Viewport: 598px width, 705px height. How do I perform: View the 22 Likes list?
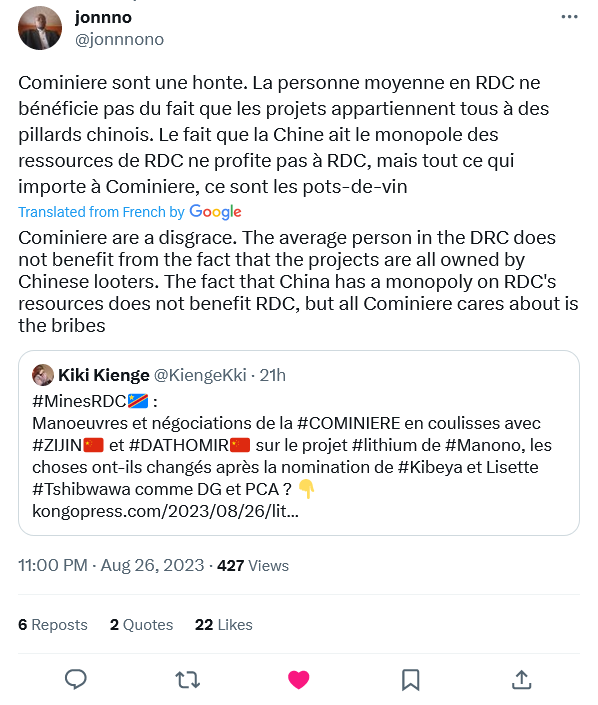223,625
